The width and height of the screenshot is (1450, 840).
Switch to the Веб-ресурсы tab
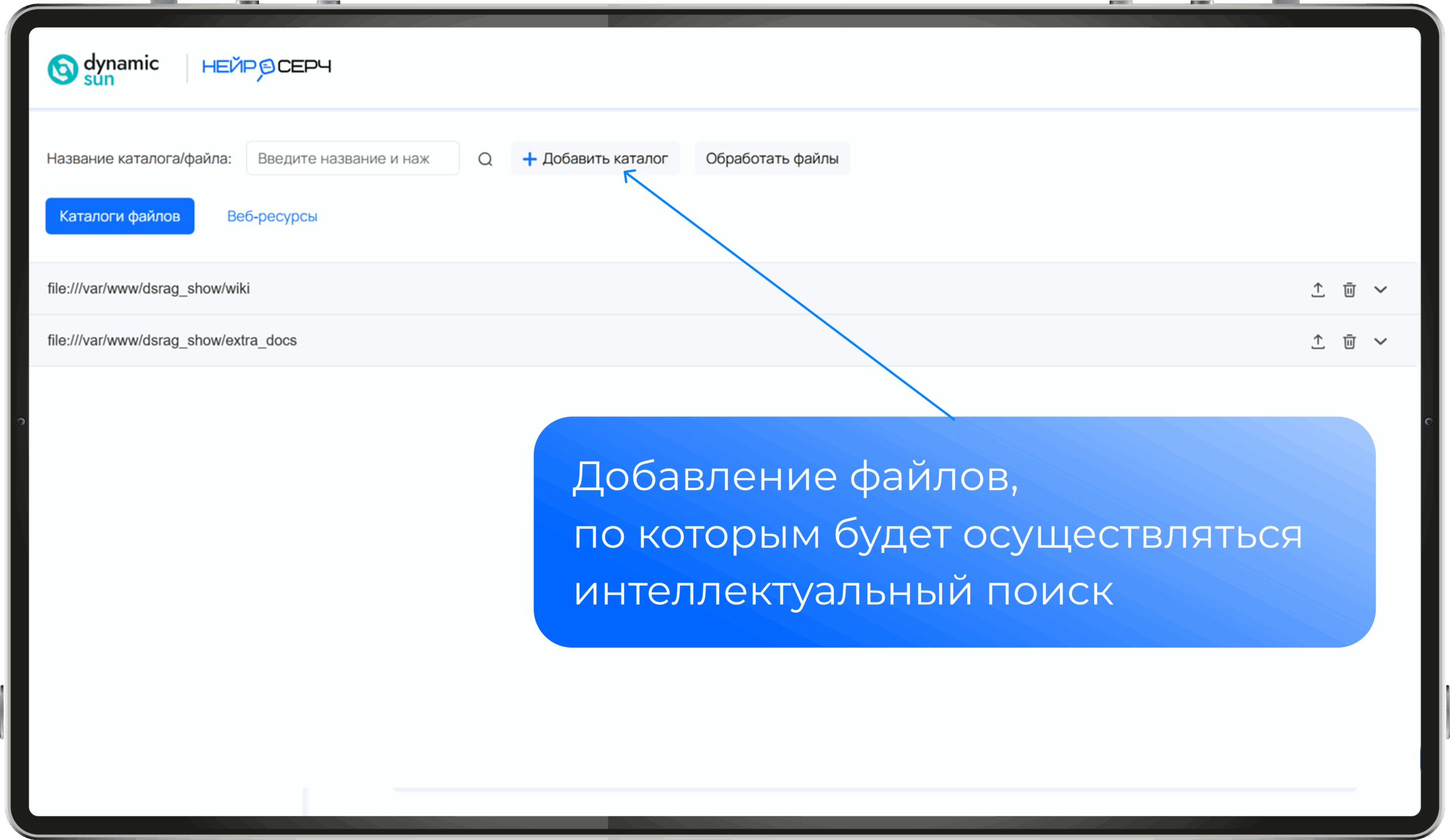271,216
